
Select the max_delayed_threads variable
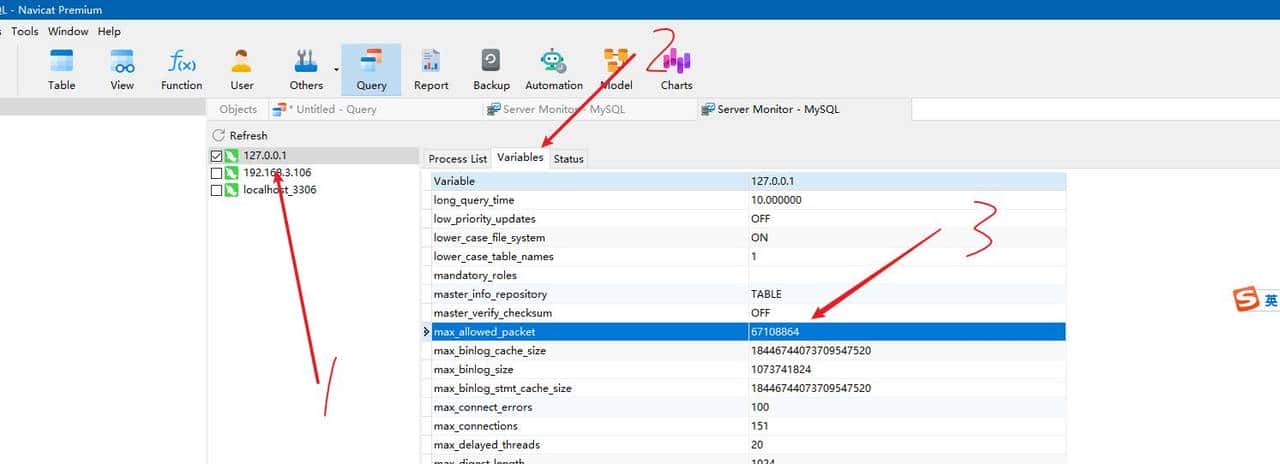589,445
